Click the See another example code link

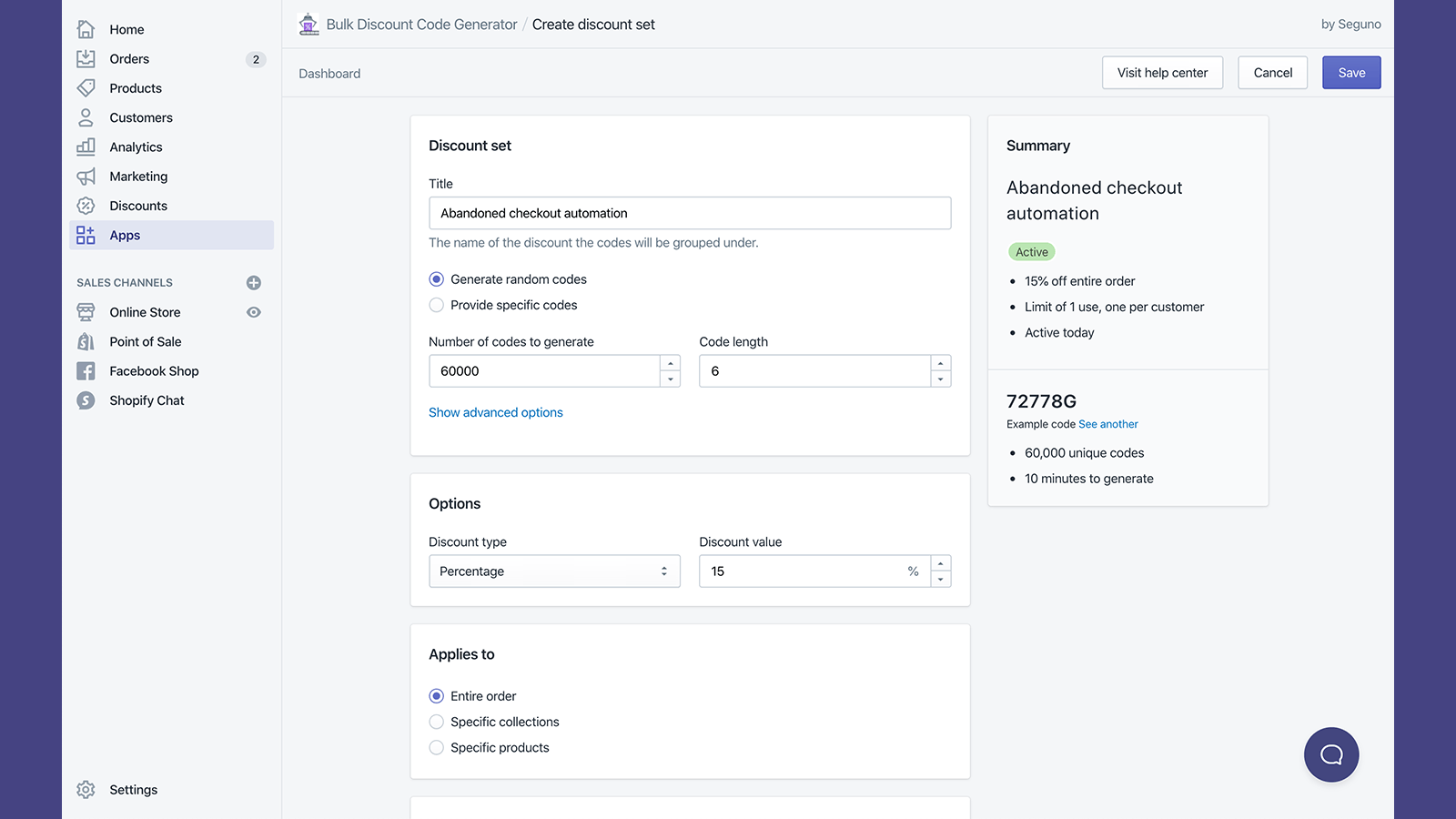(1107, 424)
